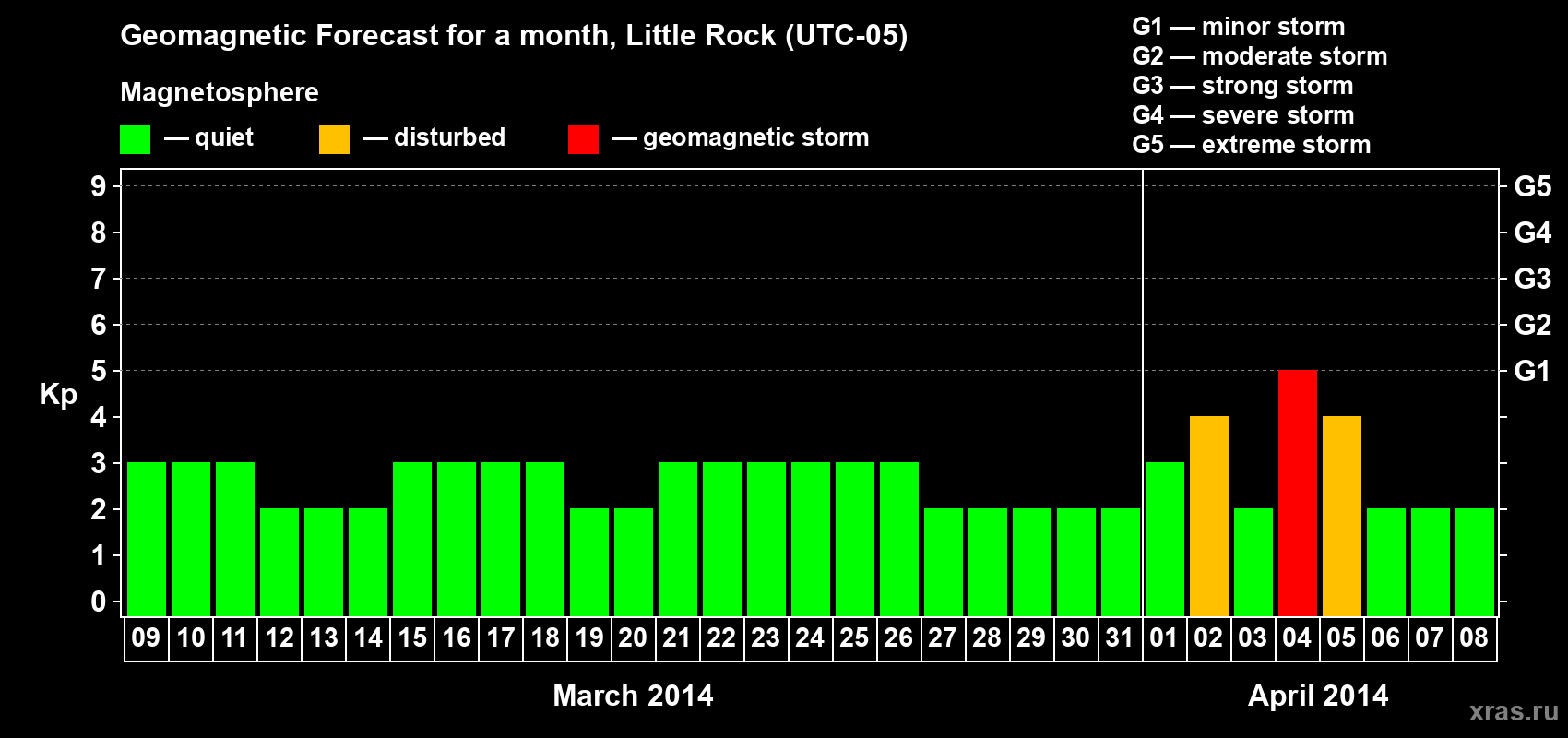Click the date label 04 in April
1568x738 pixels.
[1297, 637]
